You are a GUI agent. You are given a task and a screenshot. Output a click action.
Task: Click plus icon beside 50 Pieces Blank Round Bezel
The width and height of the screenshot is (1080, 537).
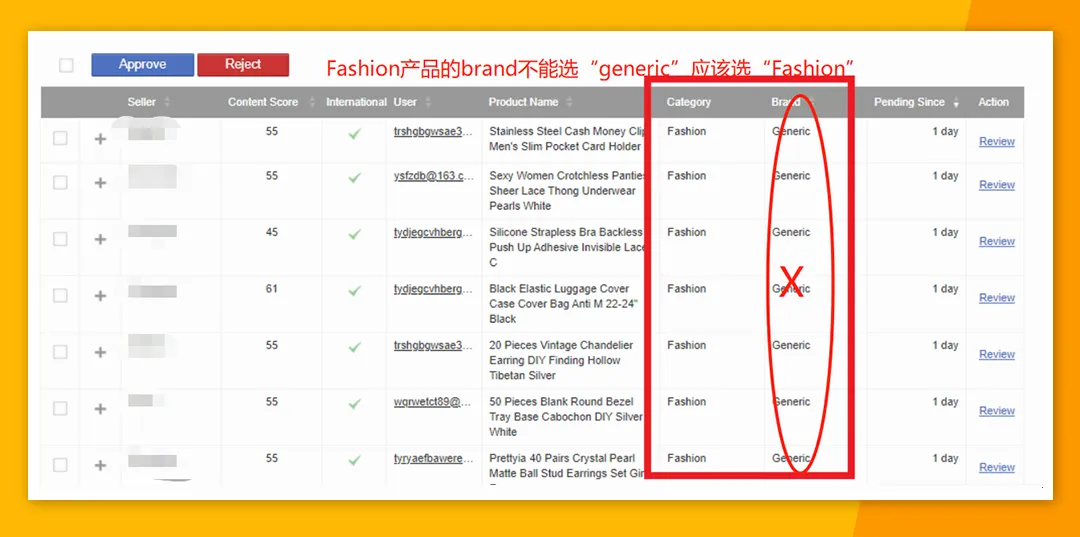(100, 409)
